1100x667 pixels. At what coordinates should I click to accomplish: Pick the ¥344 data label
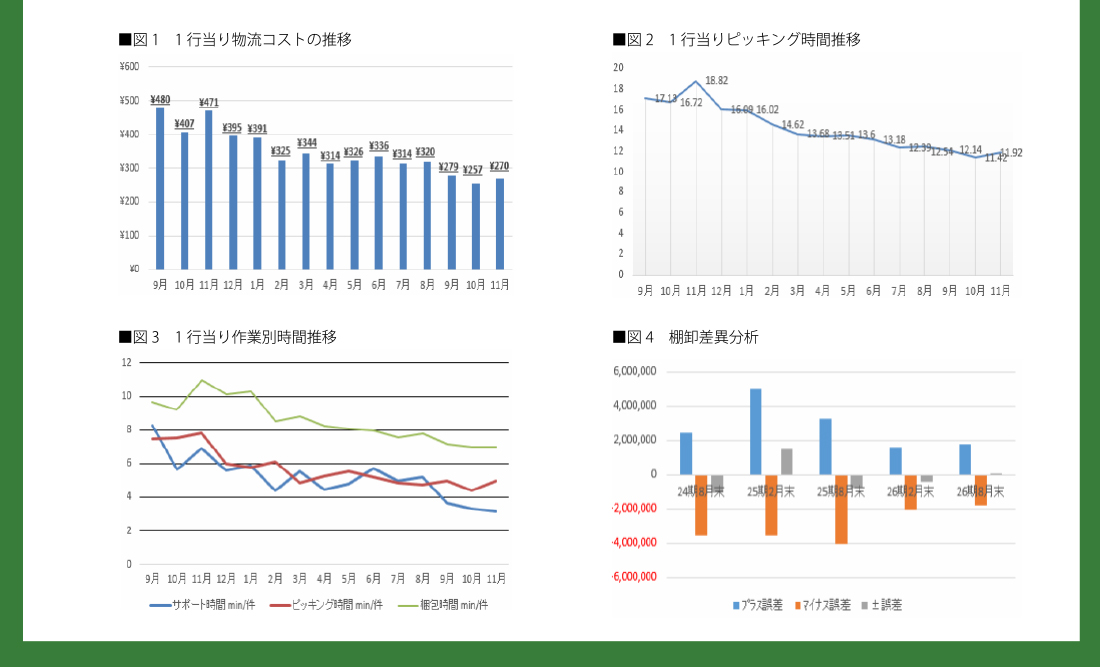click(307, 143)
